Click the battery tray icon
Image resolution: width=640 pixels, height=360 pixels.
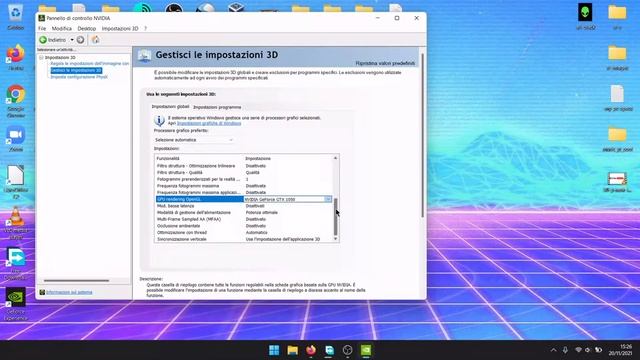[x=598, y=350]
